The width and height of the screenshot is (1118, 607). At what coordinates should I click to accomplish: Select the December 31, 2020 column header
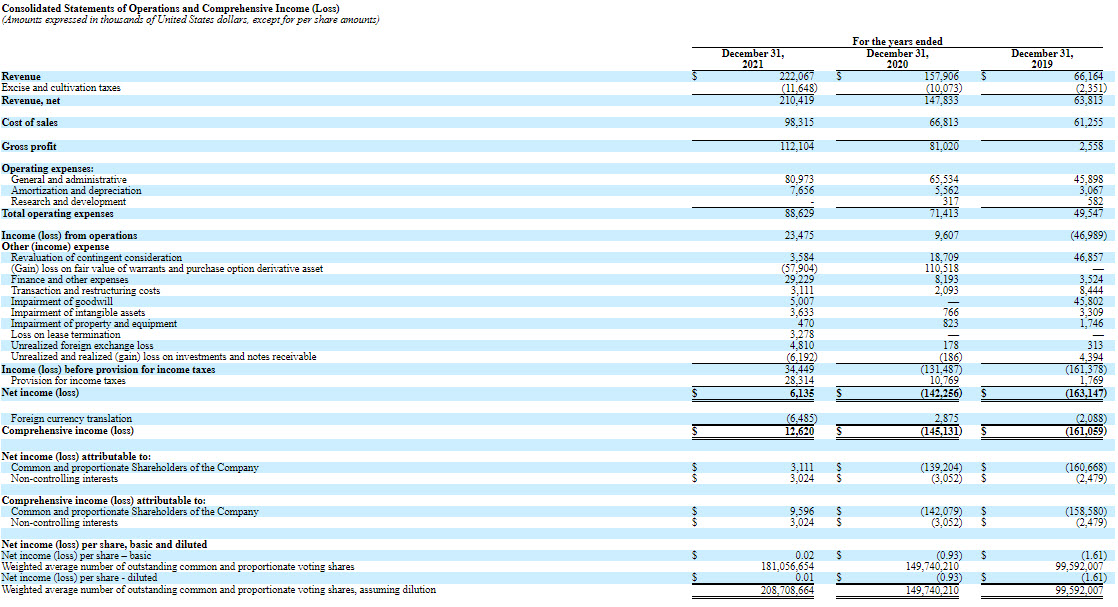(897, 58)
